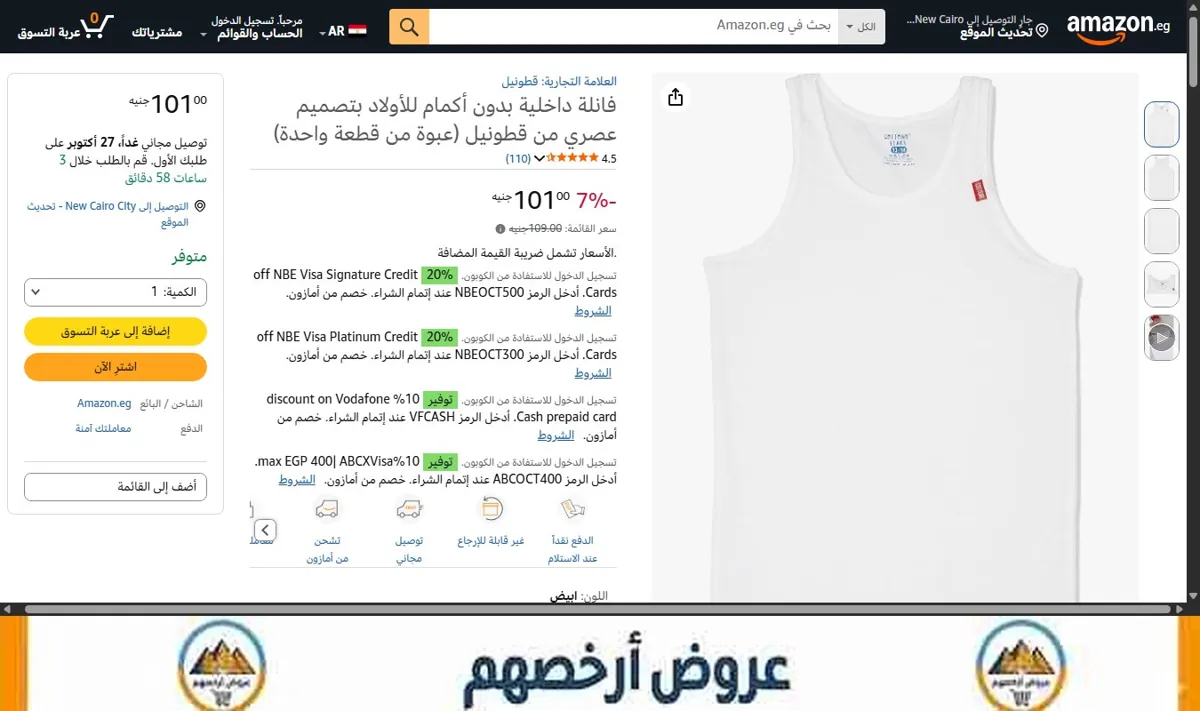Click the left arrow of features carousel

(x=265, y=530)
